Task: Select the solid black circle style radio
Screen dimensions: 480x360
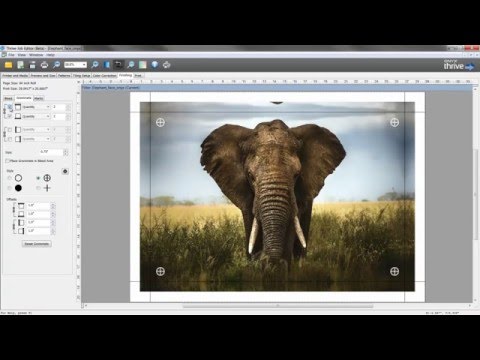Action: 9,188
